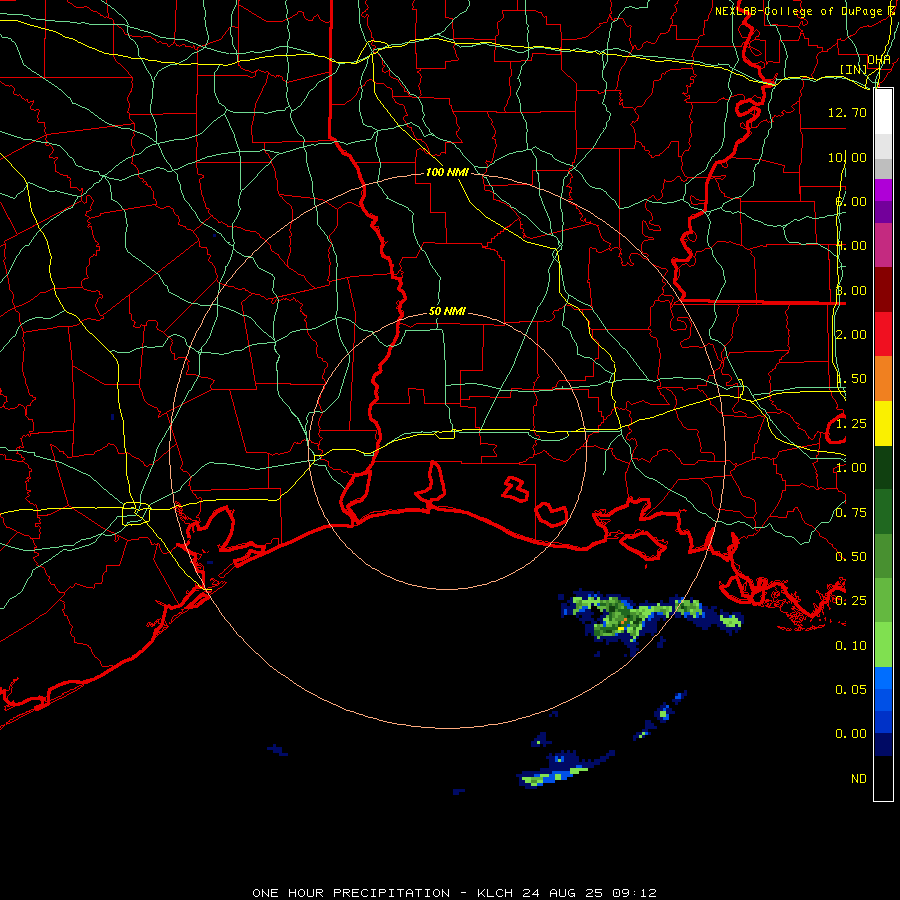
Task: Select the yellow 1.25 inch color band
Action: point(883,423)
